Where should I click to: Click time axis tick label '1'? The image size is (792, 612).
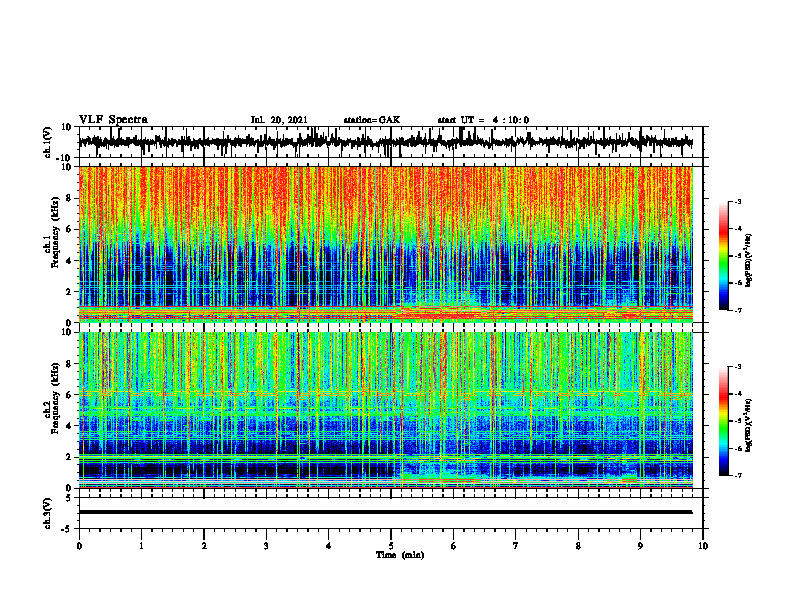[x=141, y=546]
